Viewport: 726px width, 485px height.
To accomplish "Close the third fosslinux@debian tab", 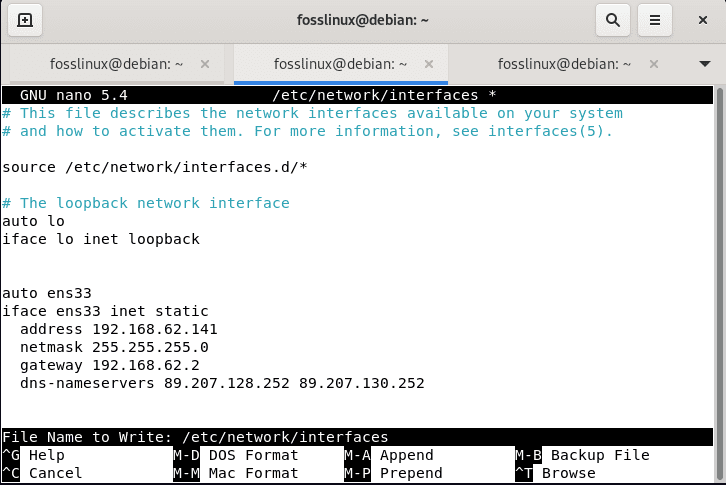I will click(653, 63).
